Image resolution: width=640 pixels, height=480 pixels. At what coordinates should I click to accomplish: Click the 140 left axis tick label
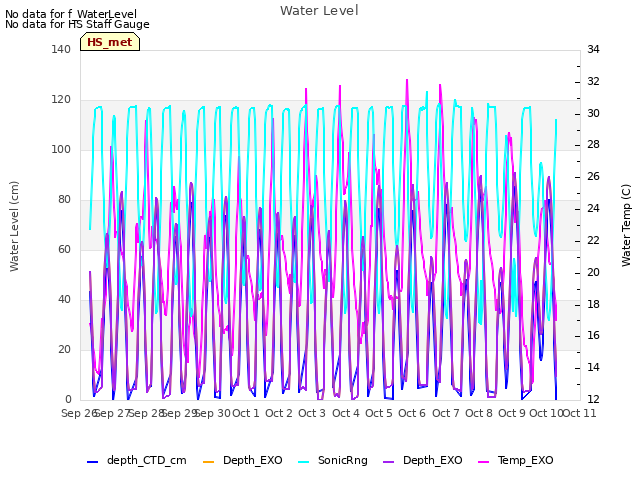[61, 49]
